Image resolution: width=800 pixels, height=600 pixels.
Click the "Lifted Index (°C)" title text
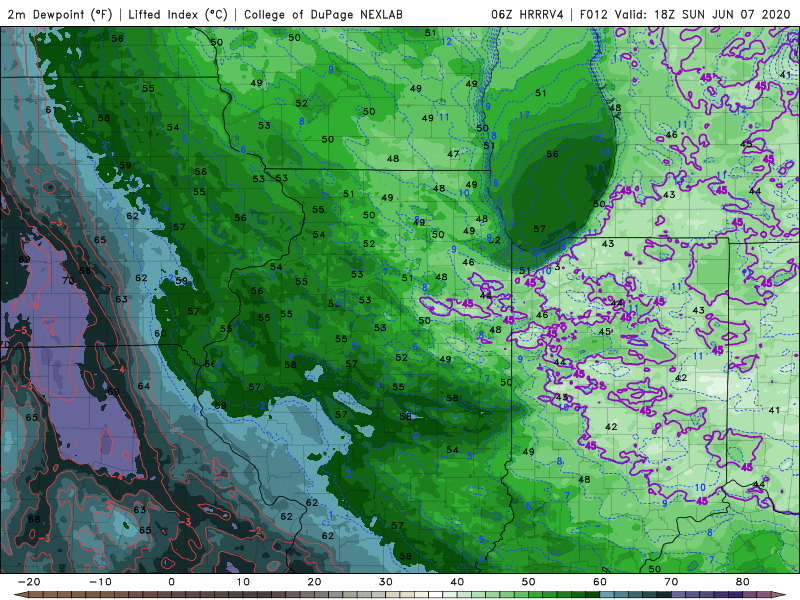(x=178, y=14)
